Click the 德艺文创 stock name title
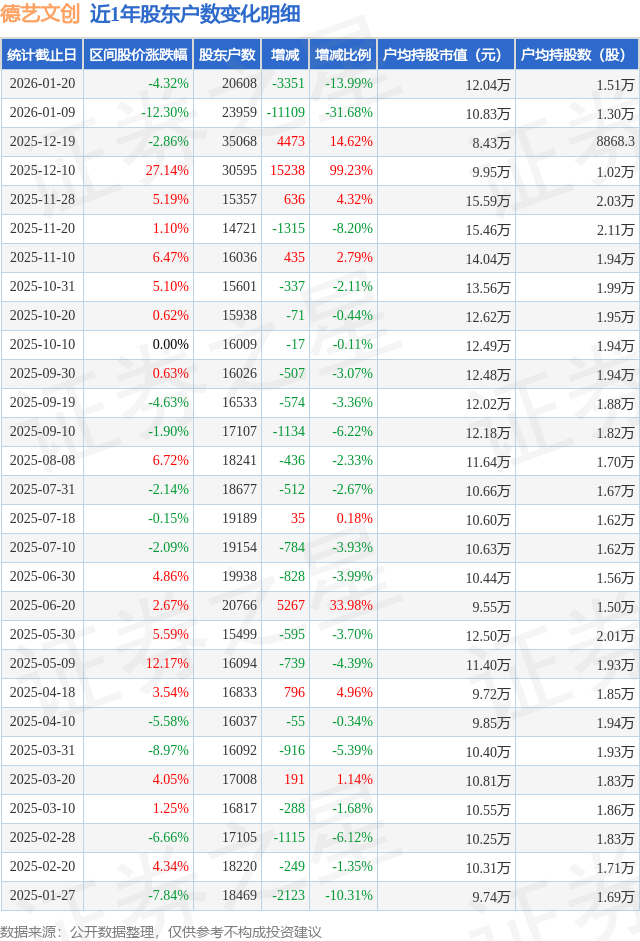 pyautogui.click(x=42, y=16)
